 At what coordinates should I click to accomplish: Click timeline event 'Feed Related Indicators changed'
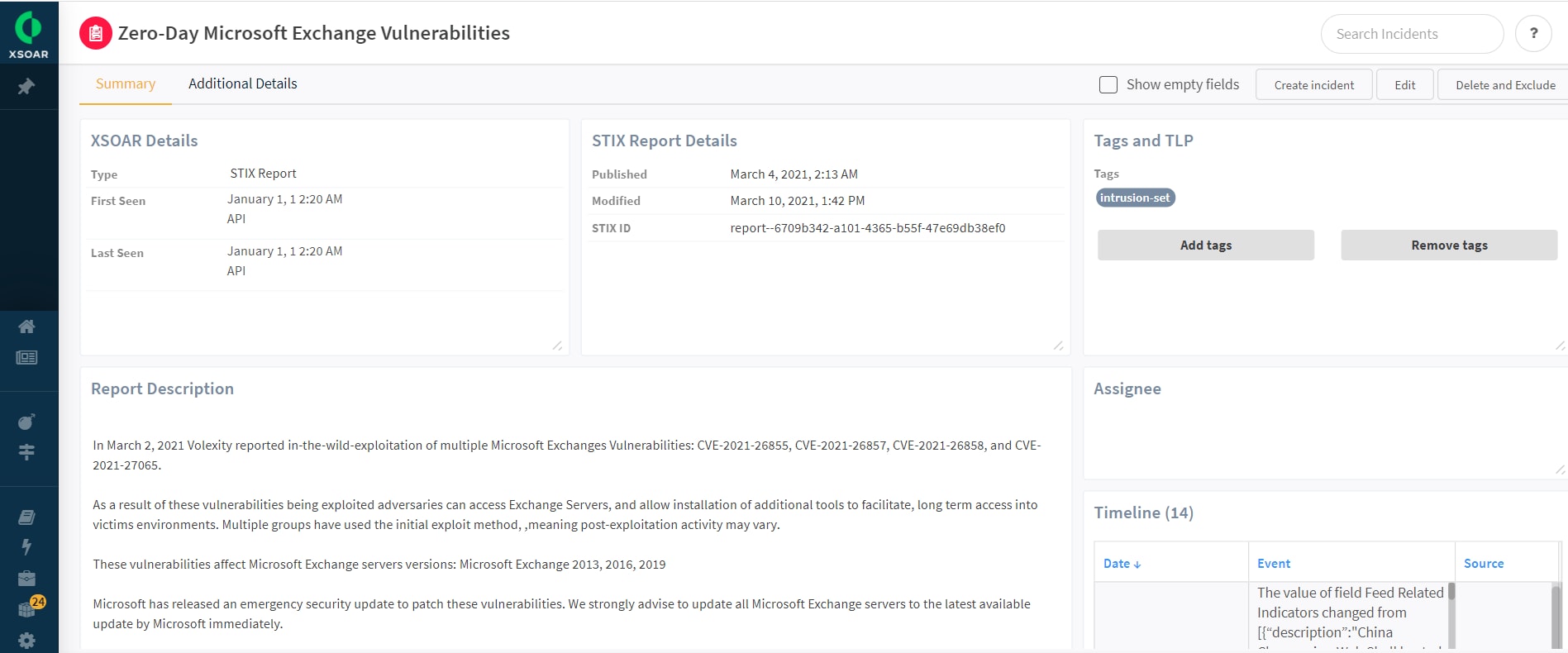(x=1351, y=616)
